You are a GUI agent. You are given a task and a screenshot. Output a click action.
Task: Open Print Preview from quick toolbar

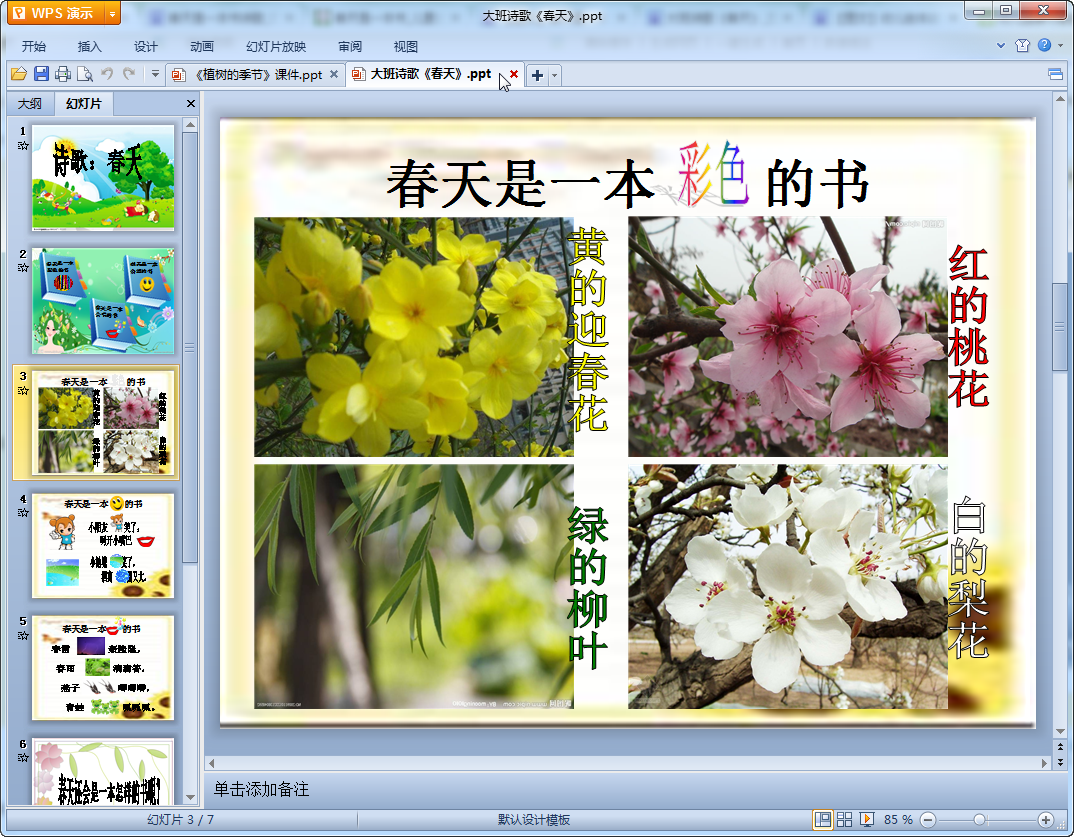(85, 74)
